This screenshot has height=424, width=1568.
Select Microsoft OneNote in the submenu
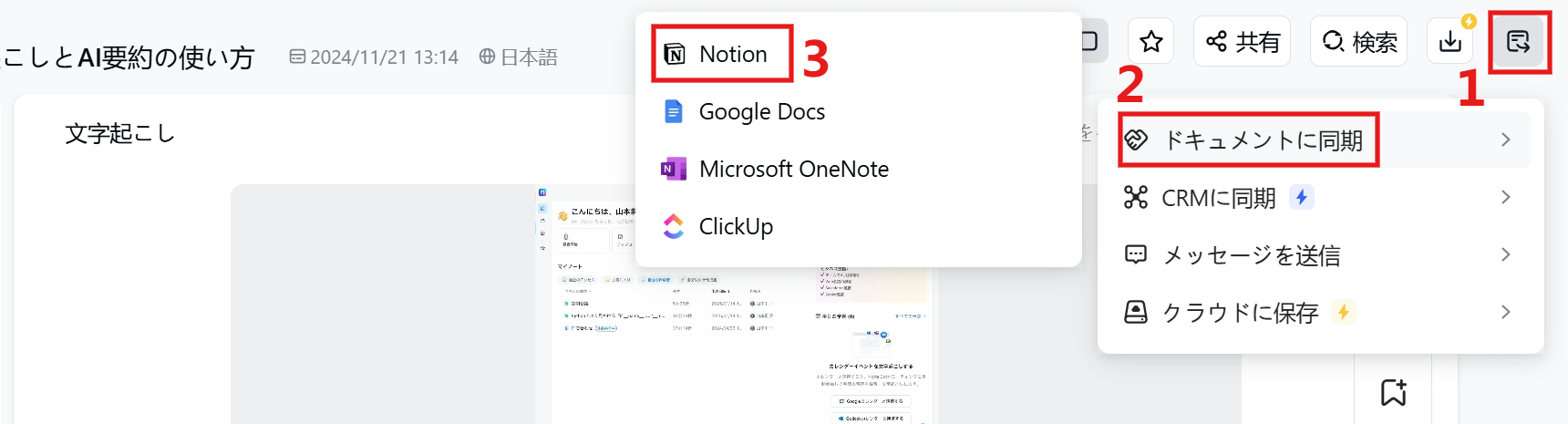click(x=859, y=170)
